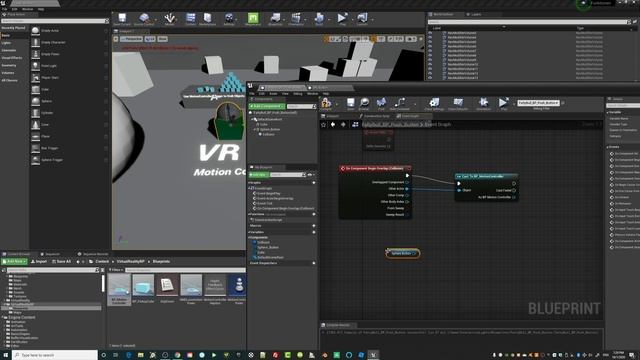The image size is (640, 360).
Task: Select Point Light in Place Actors
Action: [69, 66]
